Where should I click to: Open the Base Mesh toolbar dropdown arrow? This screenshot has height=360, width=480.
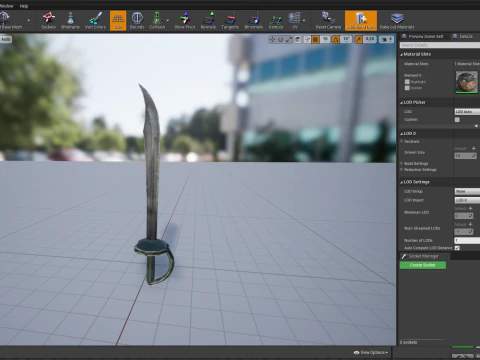point(28,21)
